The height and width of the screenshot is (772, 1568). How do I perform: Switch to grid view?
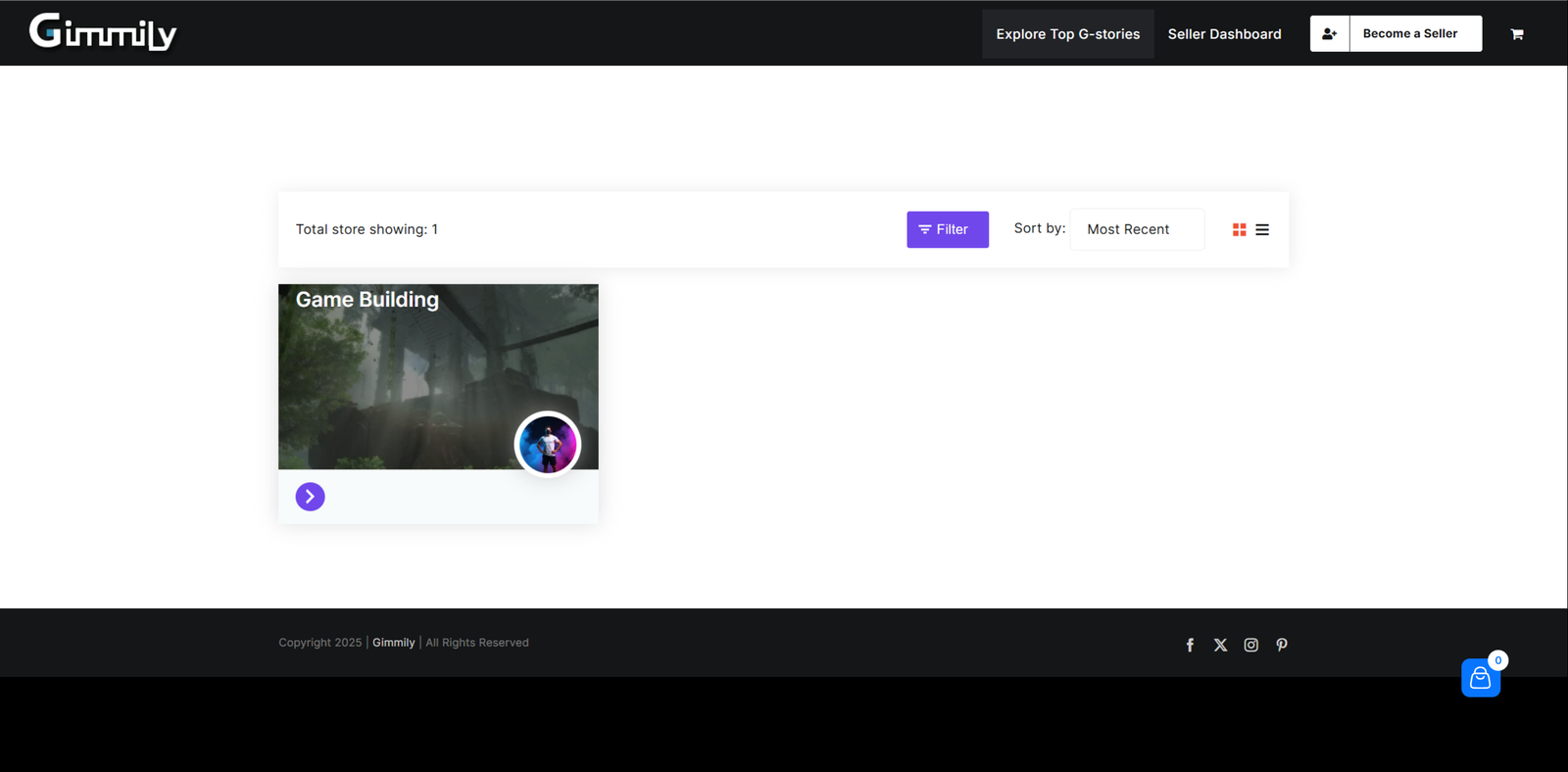tap(1240, 229)
